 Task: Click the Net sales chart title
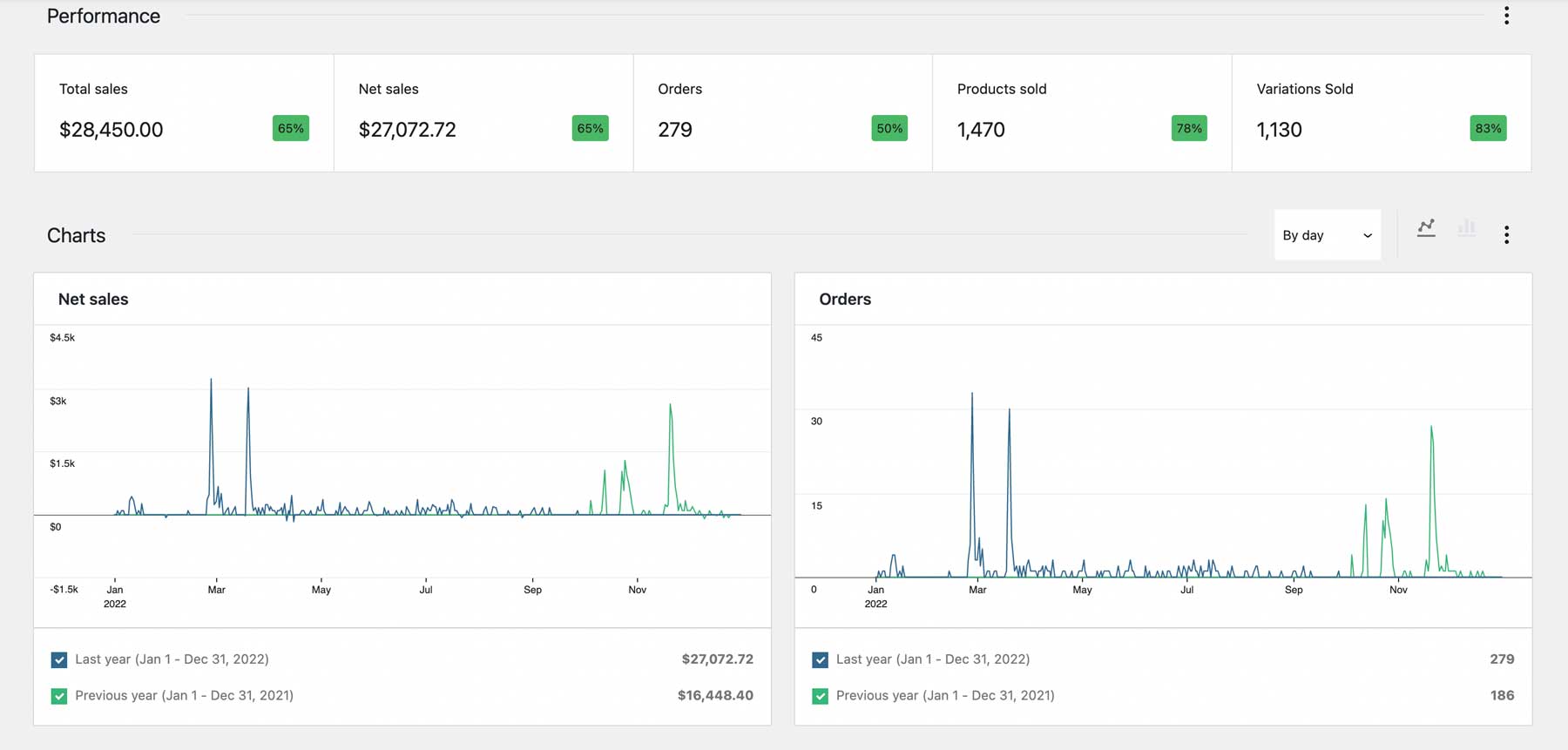click(x=93, y=300)
